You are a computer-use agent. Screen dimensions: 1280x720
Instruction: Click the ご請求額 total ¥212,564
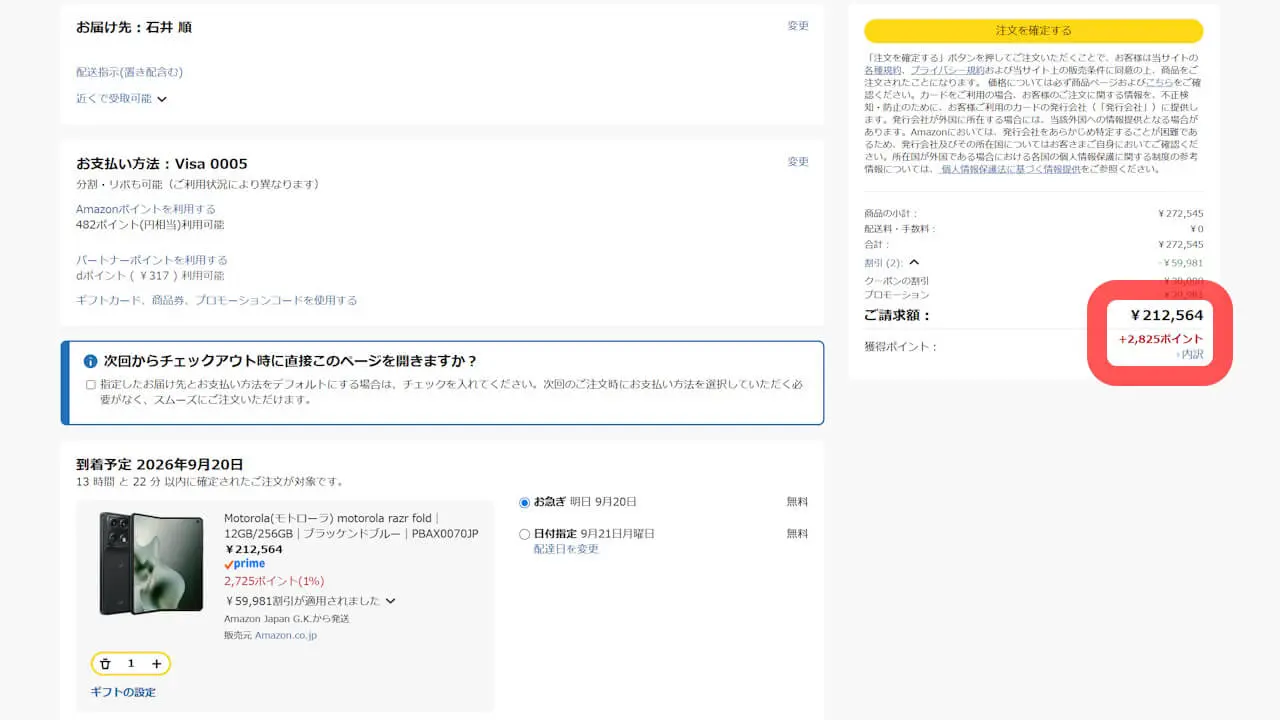click(x=1166, y=316)
